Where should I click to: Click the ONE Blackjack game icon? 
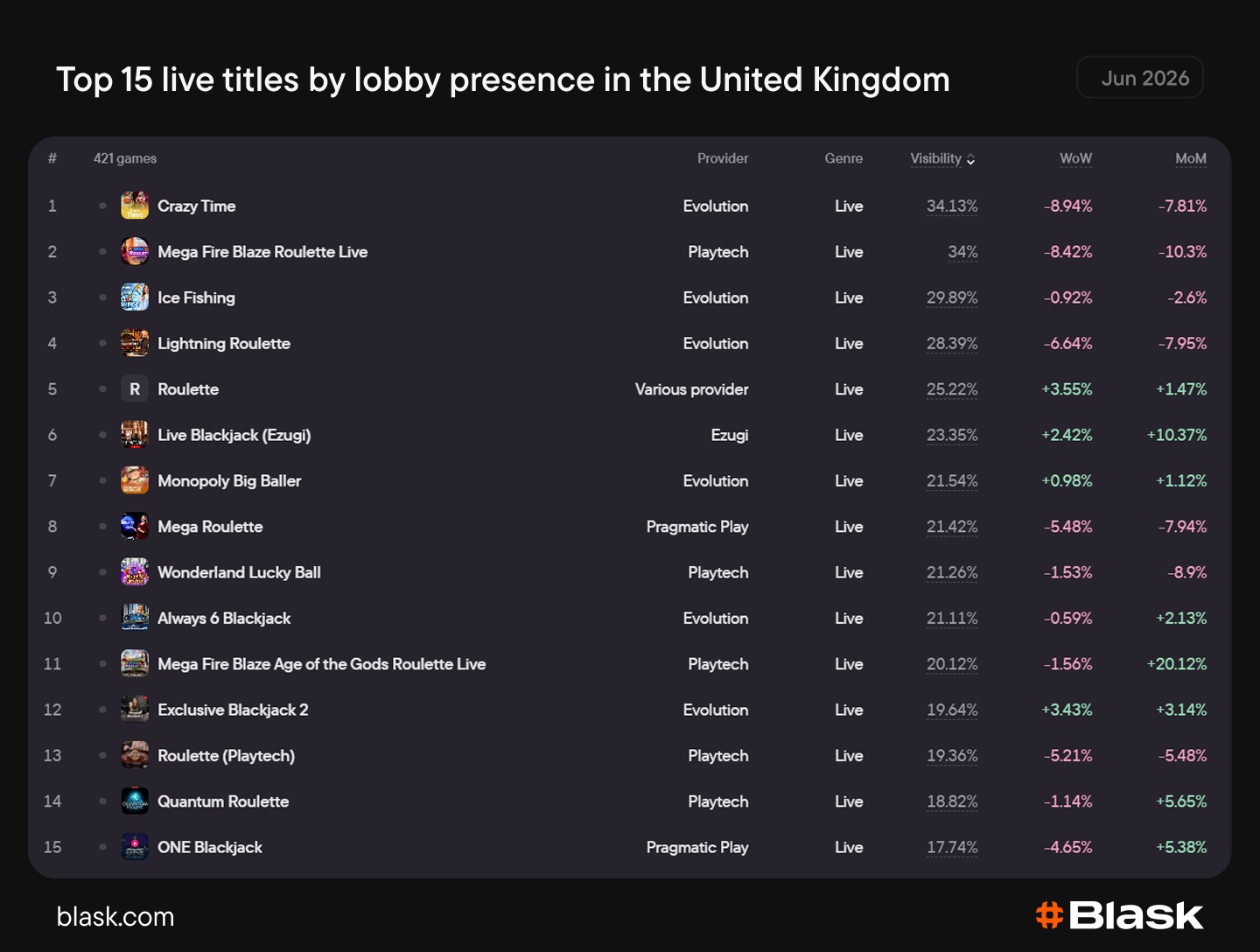[135, 847]
